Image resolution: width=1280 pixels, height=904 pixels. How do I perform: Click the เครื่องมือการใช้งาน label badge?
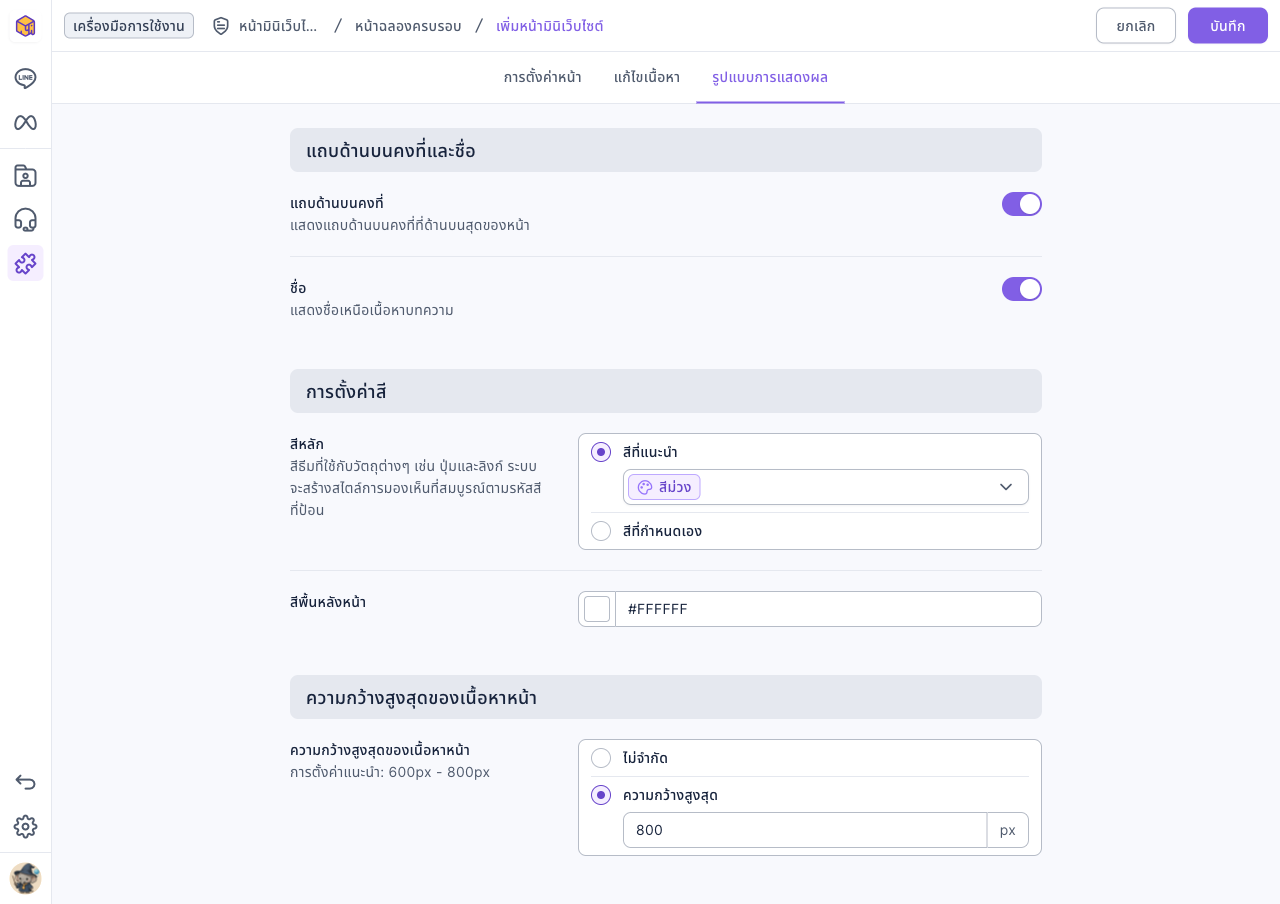(x=129, y=26)
